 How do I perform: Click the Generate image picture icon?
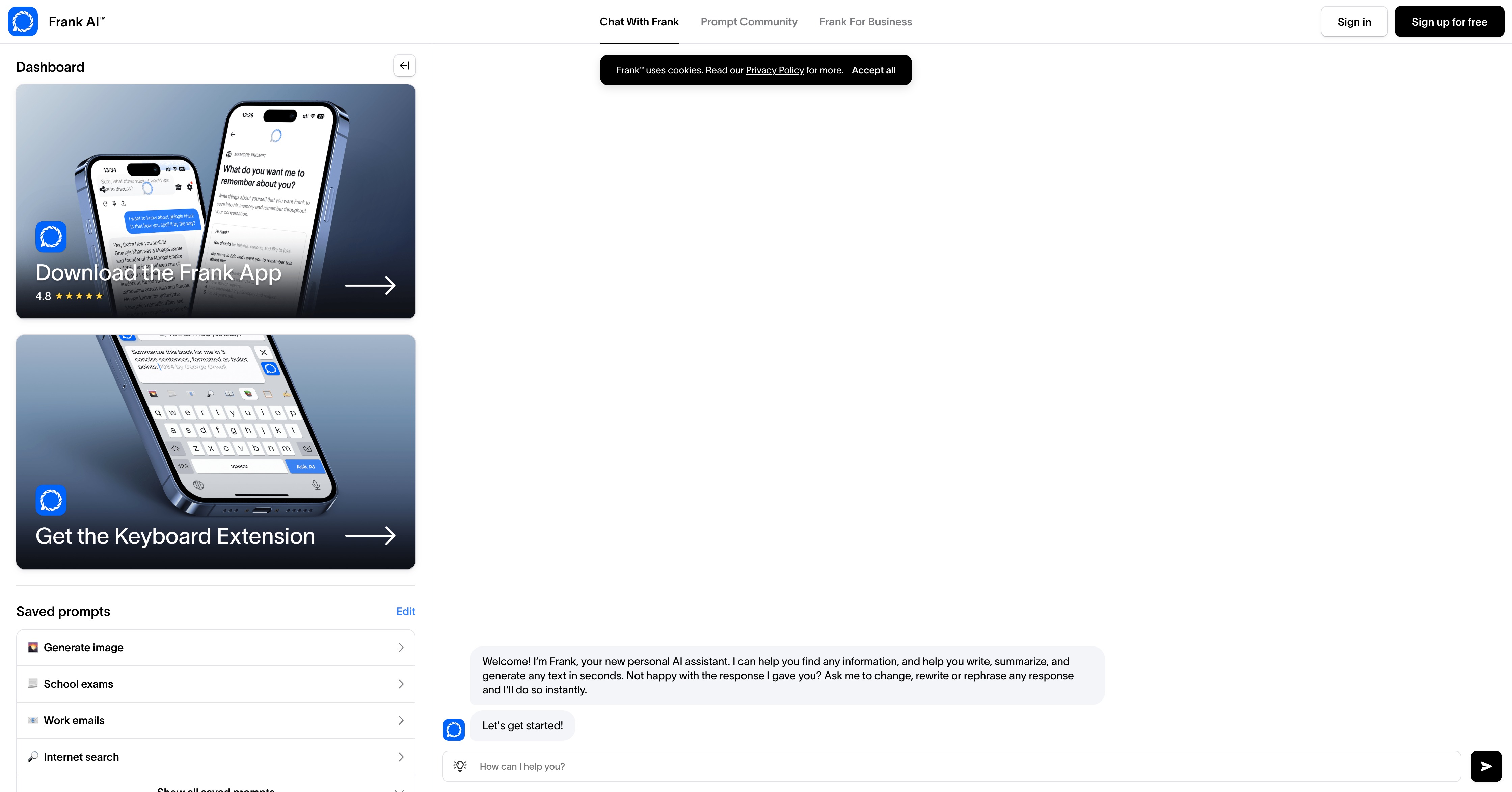[33, 647]
